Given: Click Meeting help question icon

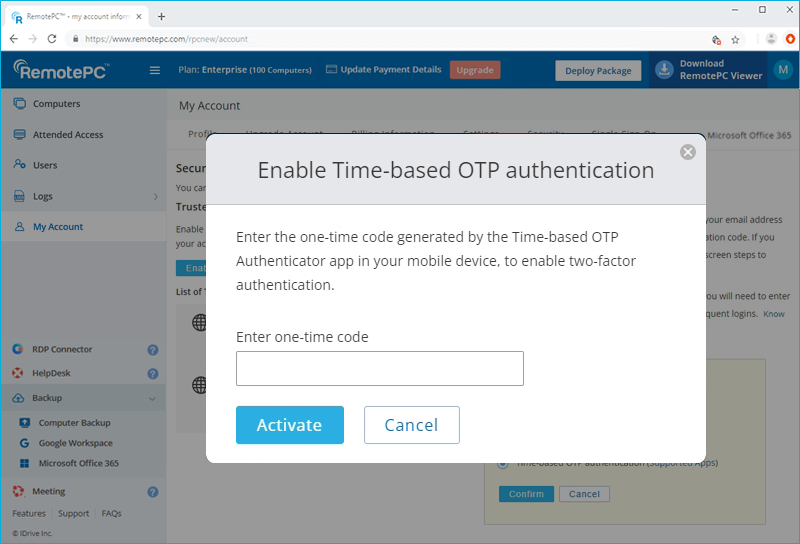Looking at the screenshot, I should [x=153, y=492].
